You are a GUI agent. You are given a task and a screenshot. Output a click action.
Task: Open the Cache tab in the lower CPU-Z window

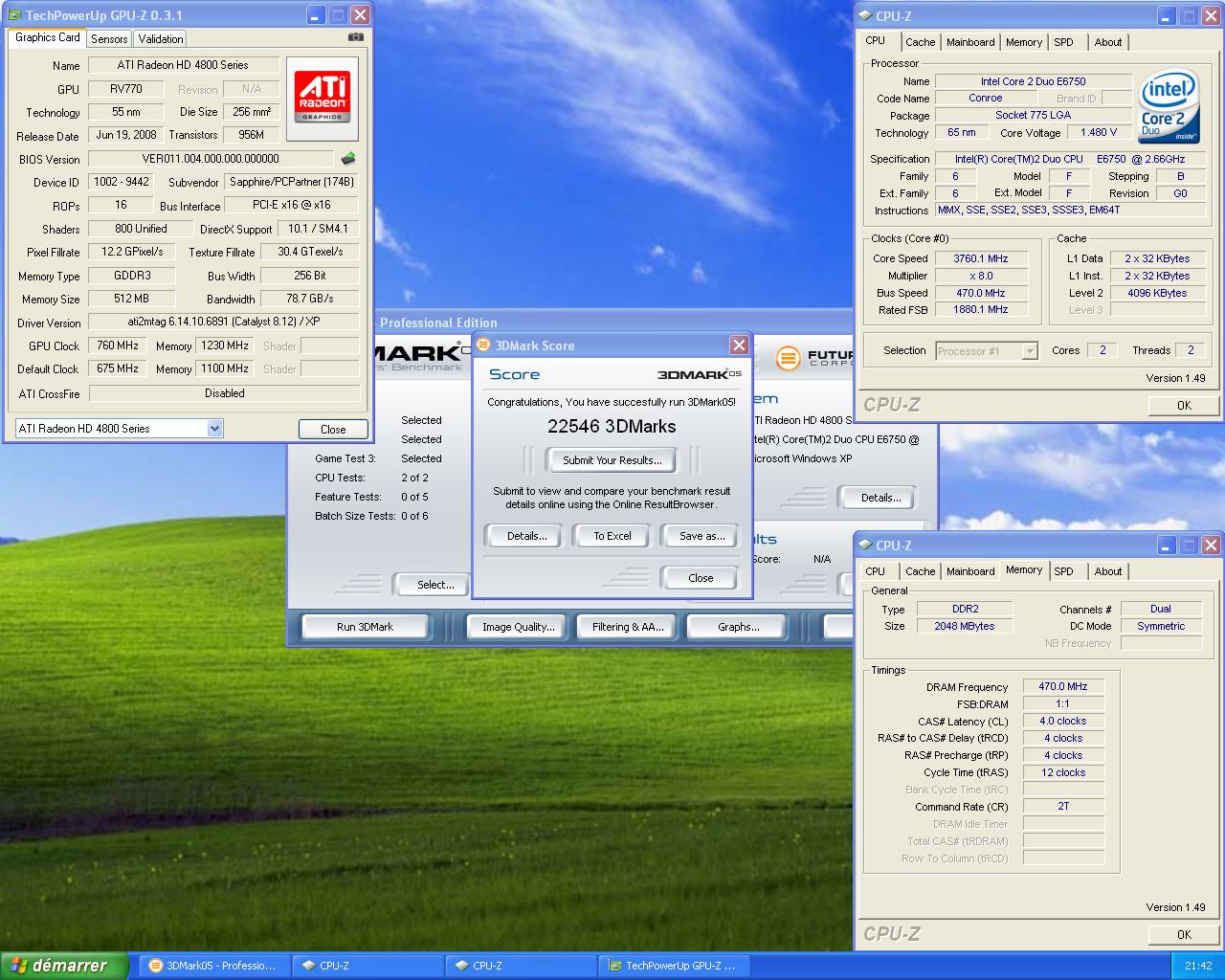920,571
